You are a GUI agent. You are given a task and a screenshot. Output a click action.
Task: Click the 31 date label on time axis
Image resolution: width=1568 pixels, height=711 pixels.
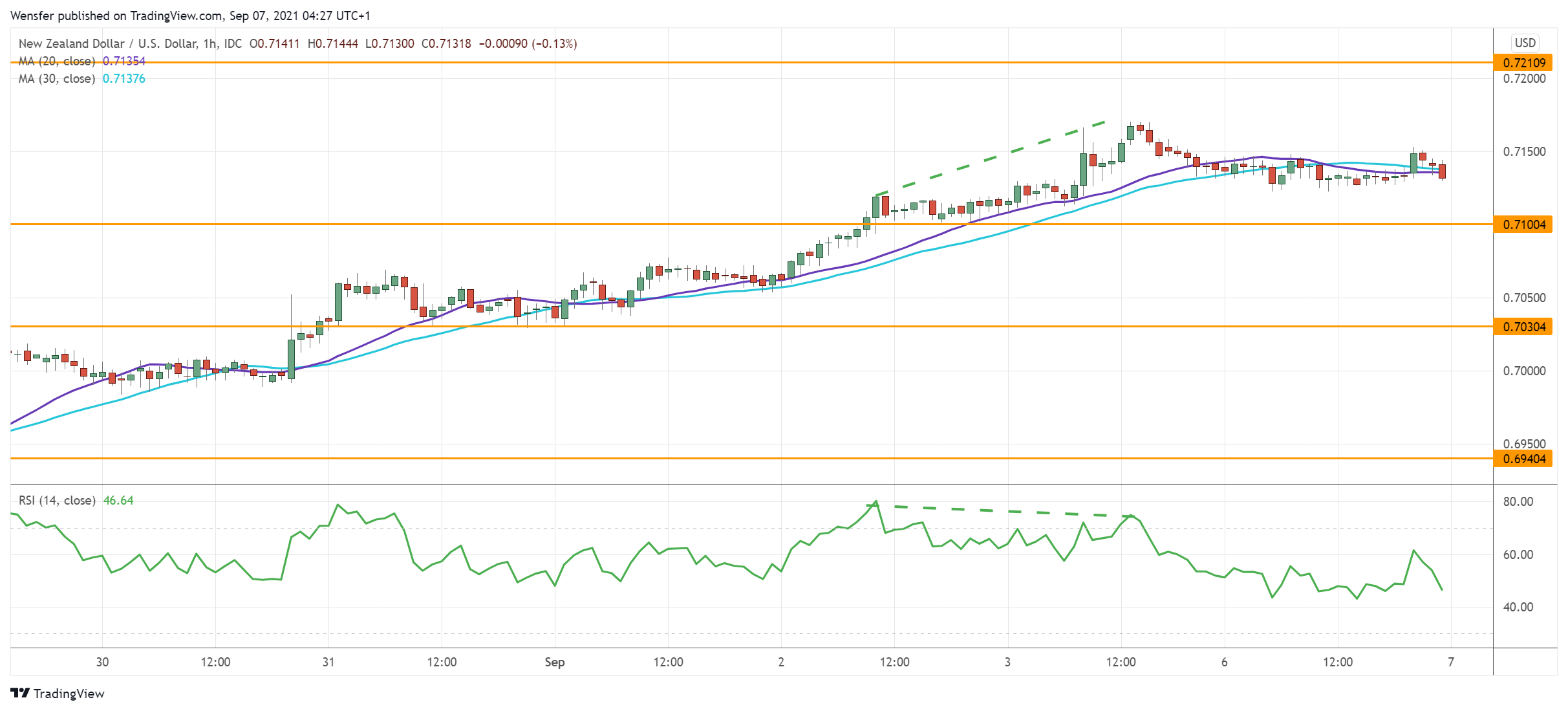click(x=328, y=662)
